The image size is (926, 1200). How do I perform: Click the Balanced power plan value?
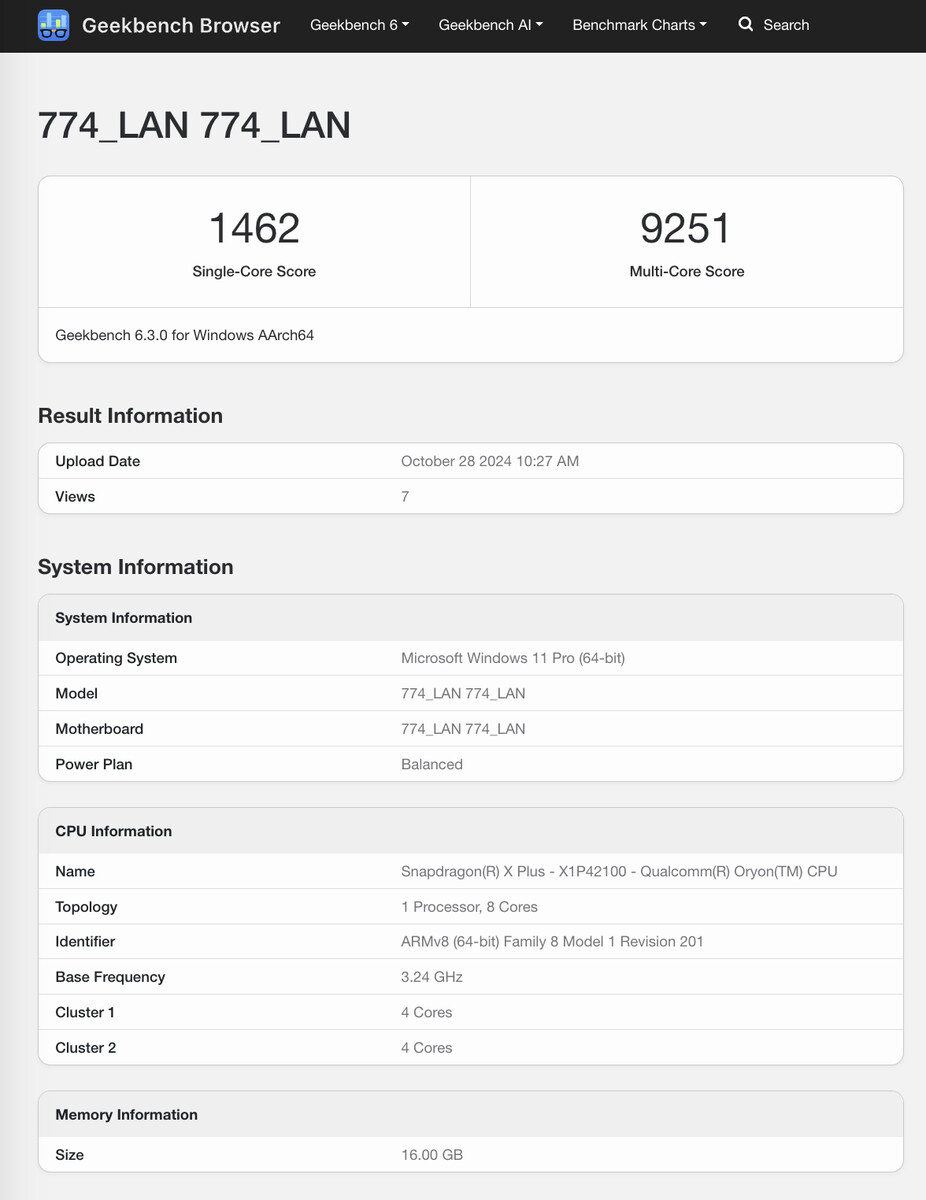pos(432,764)
